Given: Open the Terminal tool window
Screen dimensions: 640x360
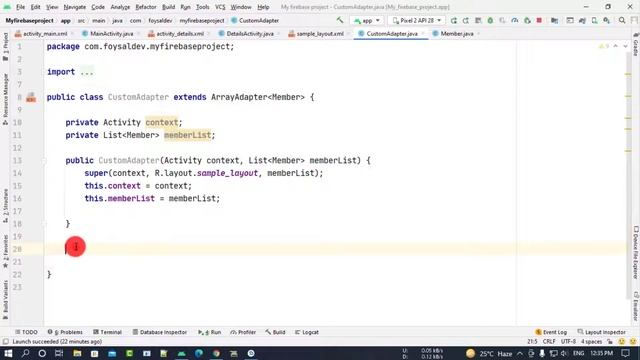Looking at the screenshot, I should [x=107, y=332].
